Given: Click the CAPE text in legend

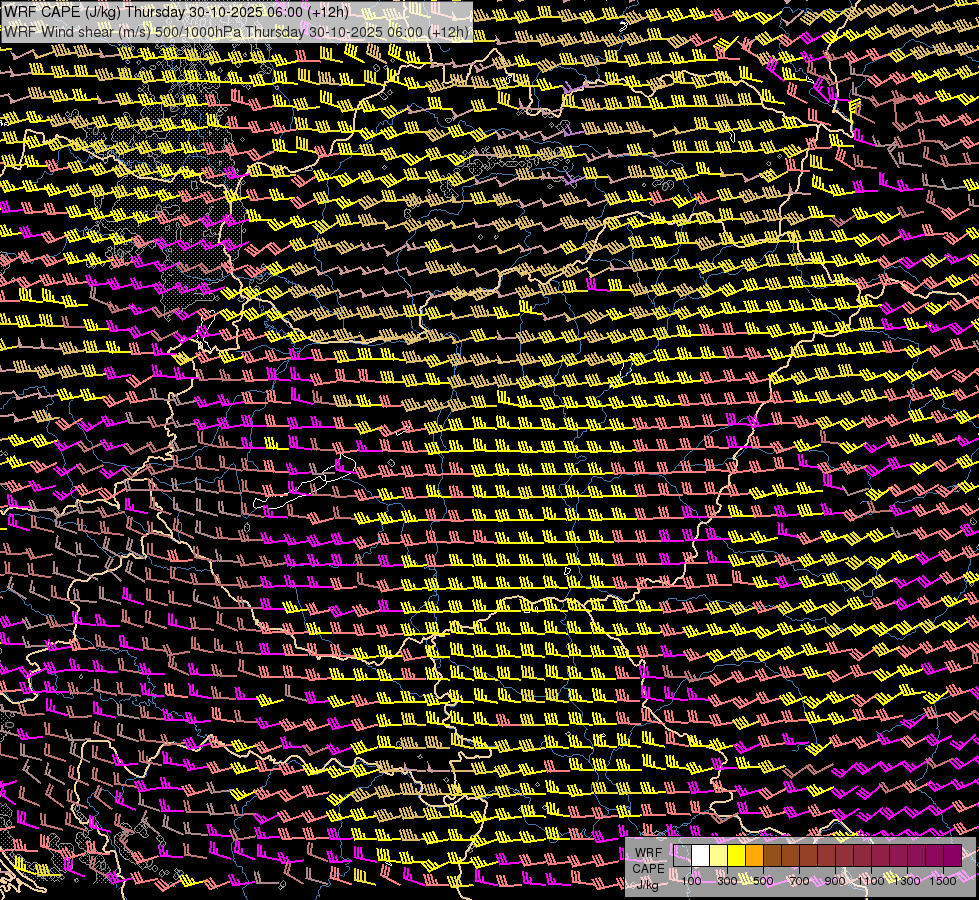Looking at the screenshot, I should pyautogui.click(x=648, y=868).
